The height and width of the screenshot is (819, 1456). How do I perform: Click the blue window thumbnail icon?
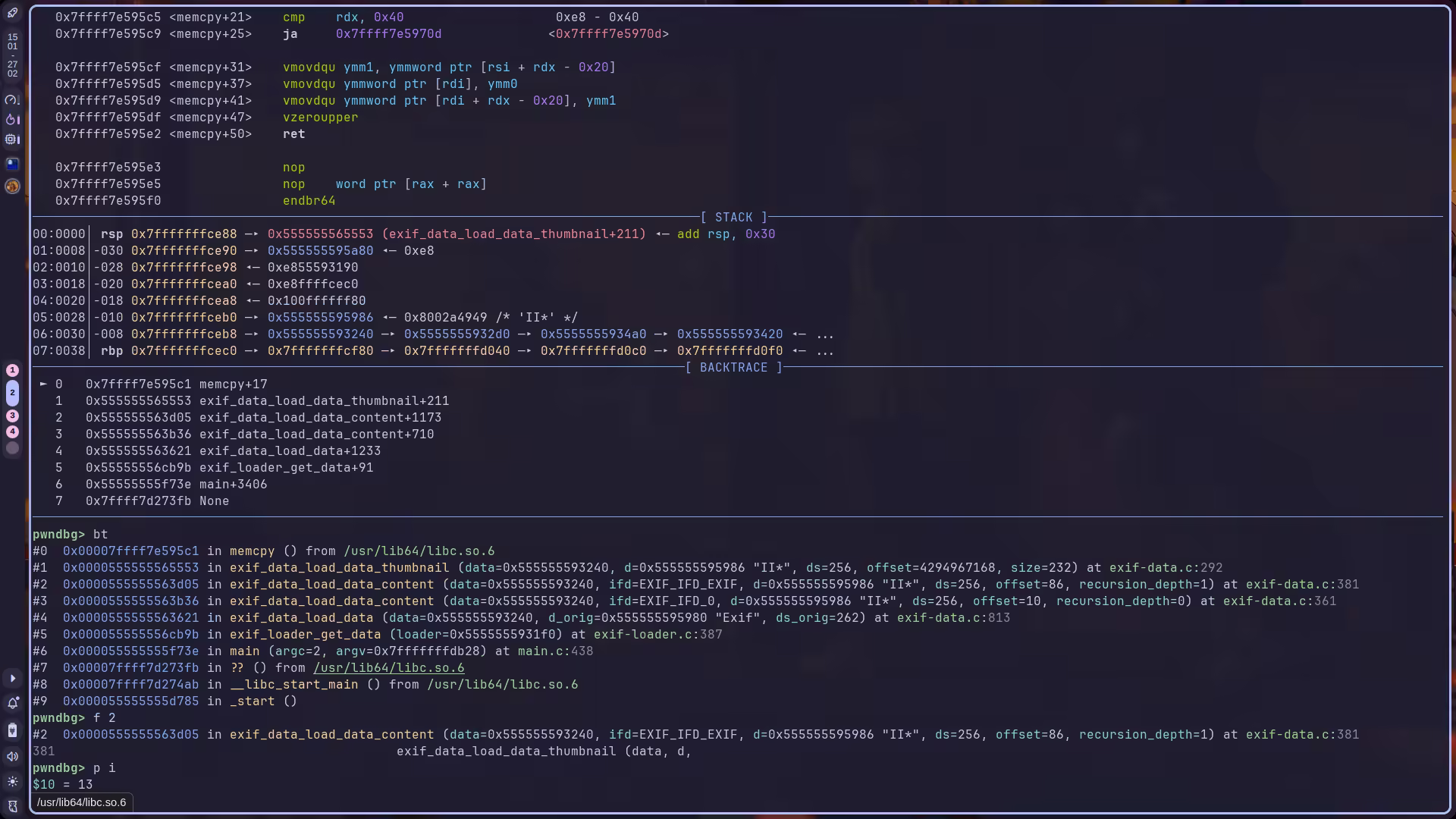[12, 164]
